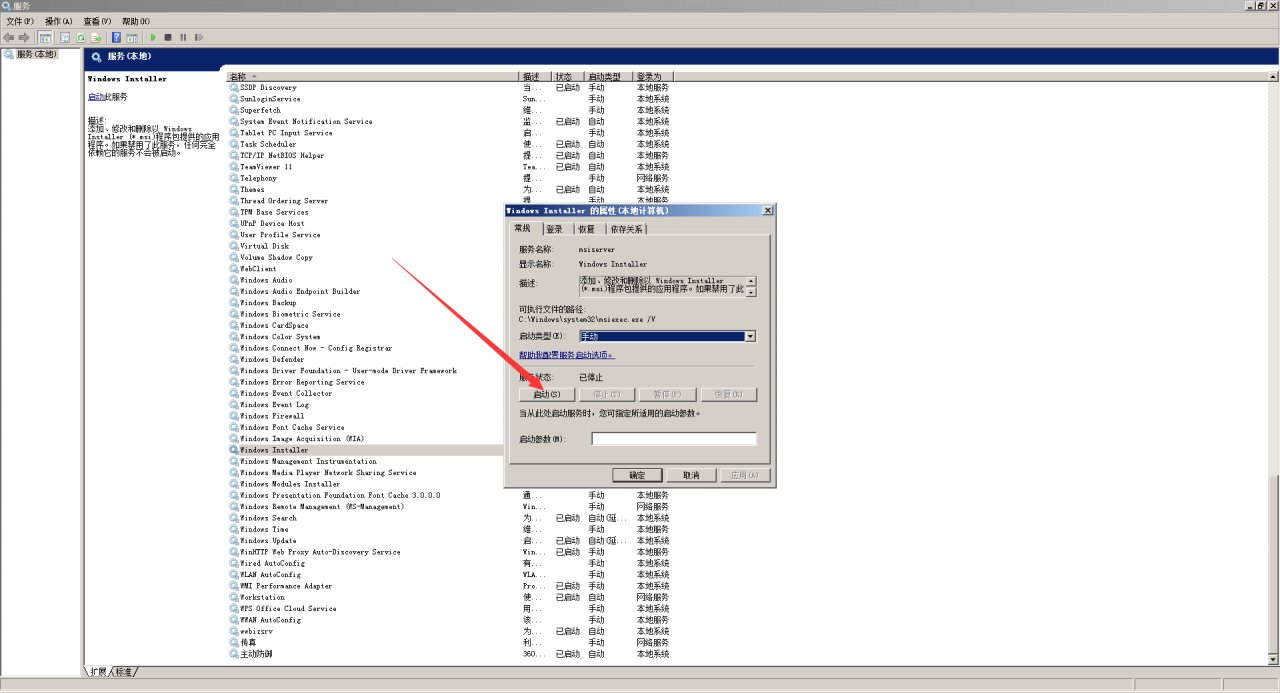This screenshot has height=693, width=1280.
Task: Select Windows Installer row in services list
Action: point(366,450)
